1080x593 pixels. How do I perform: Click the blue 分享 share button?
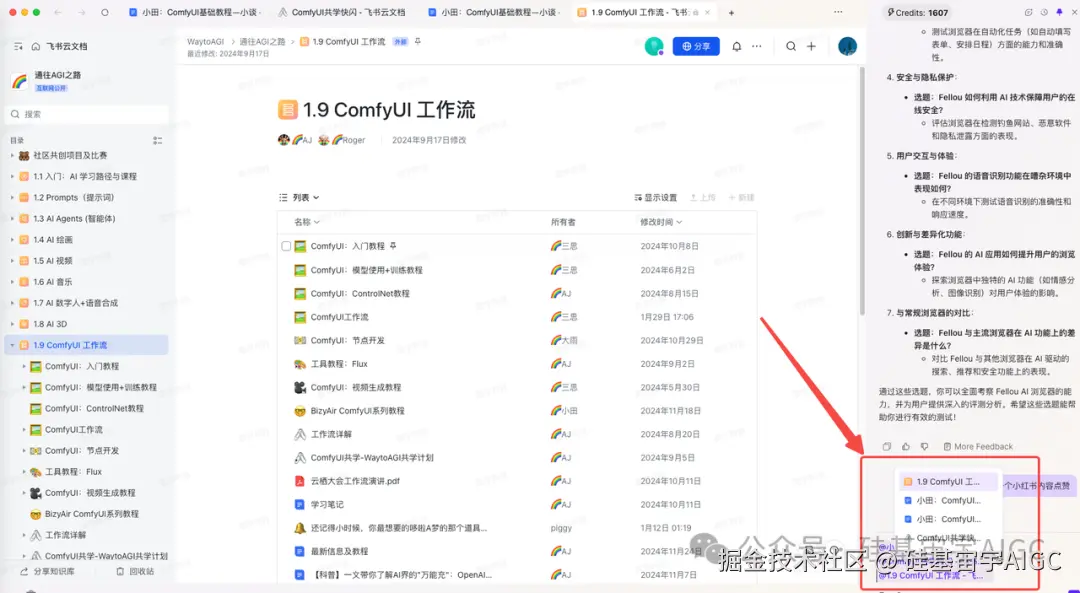(x=695, y=46)
